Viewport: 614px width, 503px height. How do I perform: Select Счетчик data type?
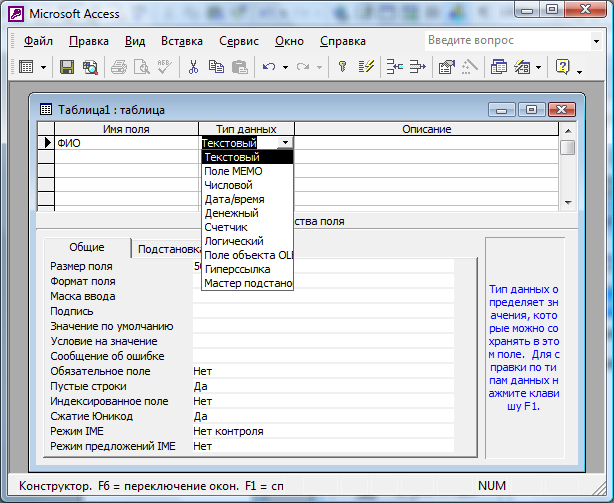(x=247, y=227)
